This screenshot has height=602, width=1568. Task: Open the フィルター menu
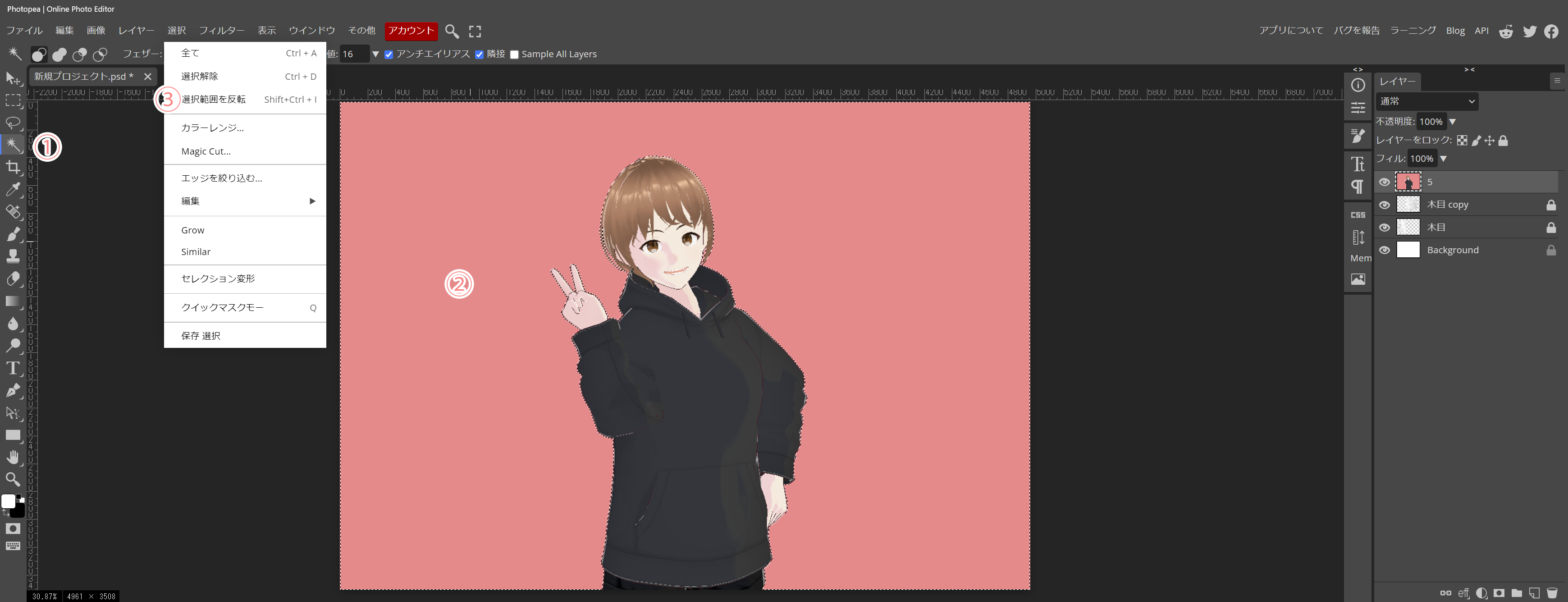[x=222, y=31]
